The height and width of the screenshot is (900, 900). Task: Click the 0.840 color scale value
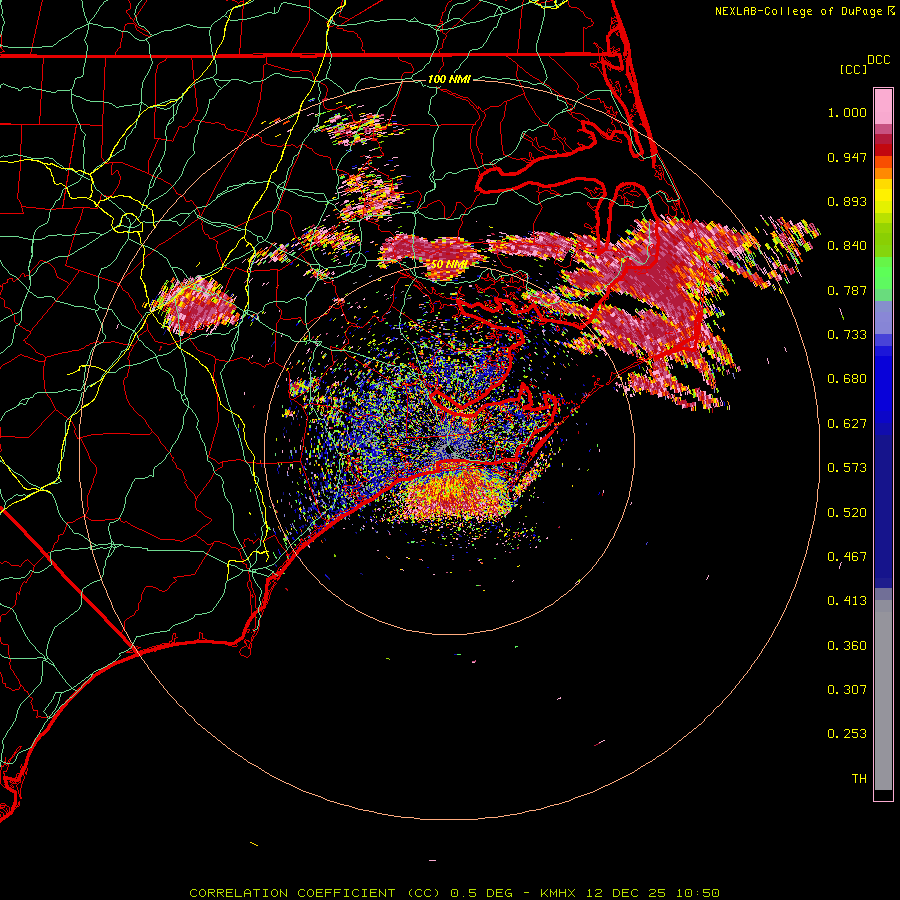tap(847, 246)
